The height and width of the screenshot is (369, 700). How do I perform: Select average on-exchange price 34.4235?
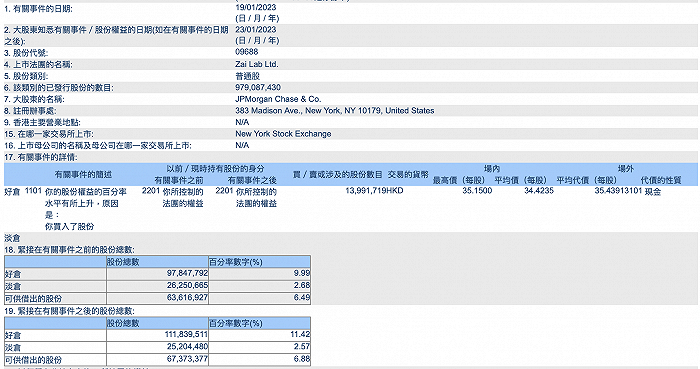pyautogui.click(x=539, y=191)
